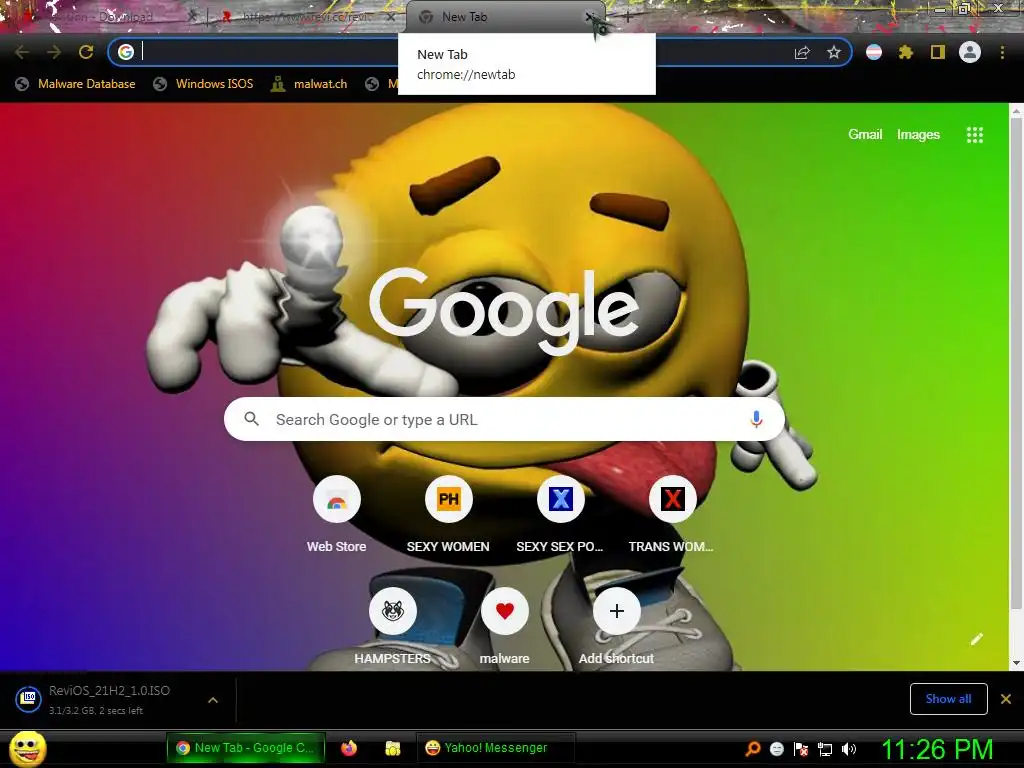This screenshot has height=768, width=1024.
Task: Launch Firefox from the taskbar
Action: [x=349, y=748]
